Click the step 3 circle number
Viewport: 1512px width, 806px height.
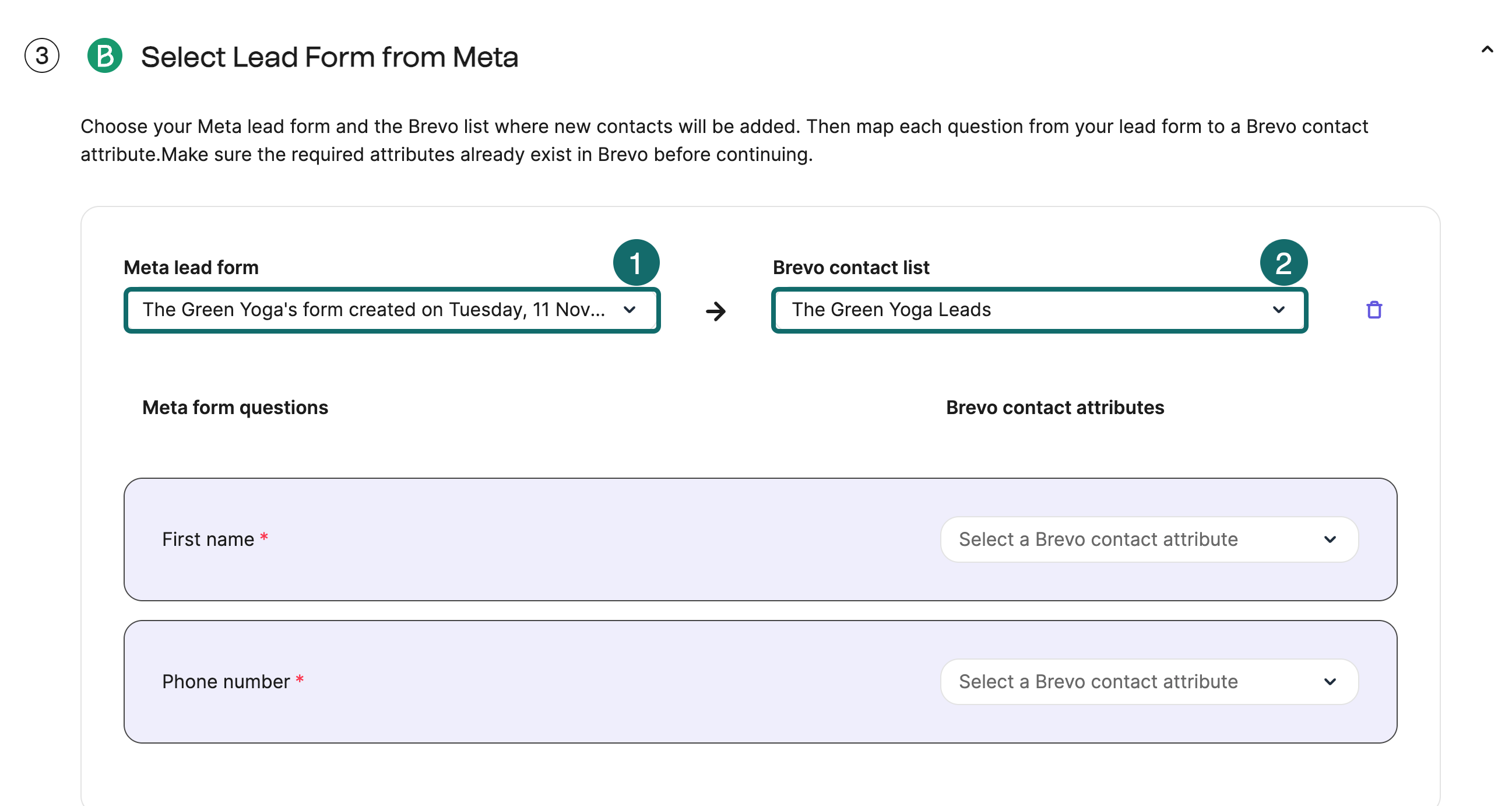click(x=41, y=56)
